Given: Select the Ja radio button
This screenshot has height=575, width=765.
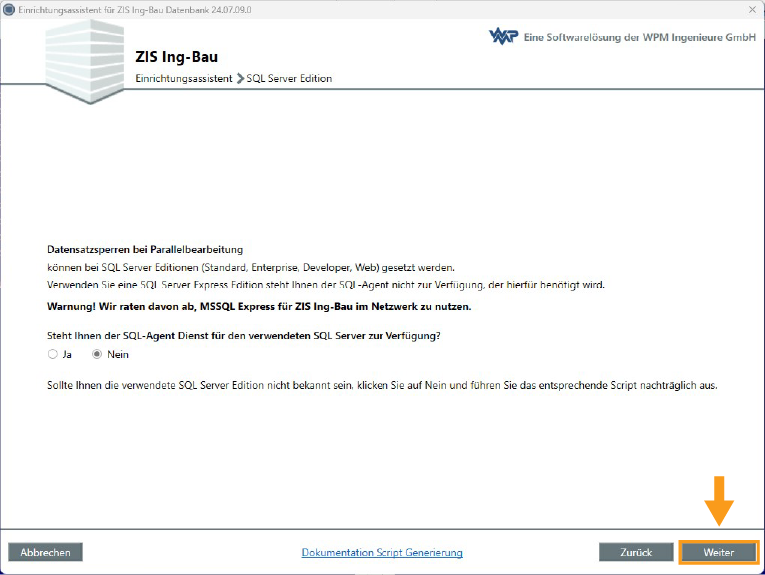Looking at the screenshot, I should [53, 354].
